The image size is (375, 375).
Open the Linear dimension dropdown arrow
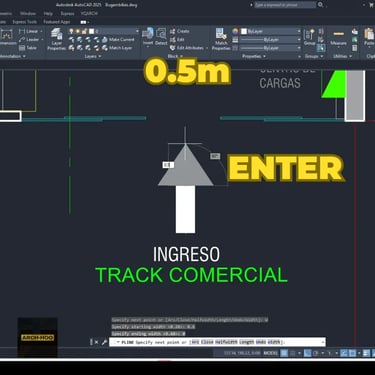coord(41,31)
